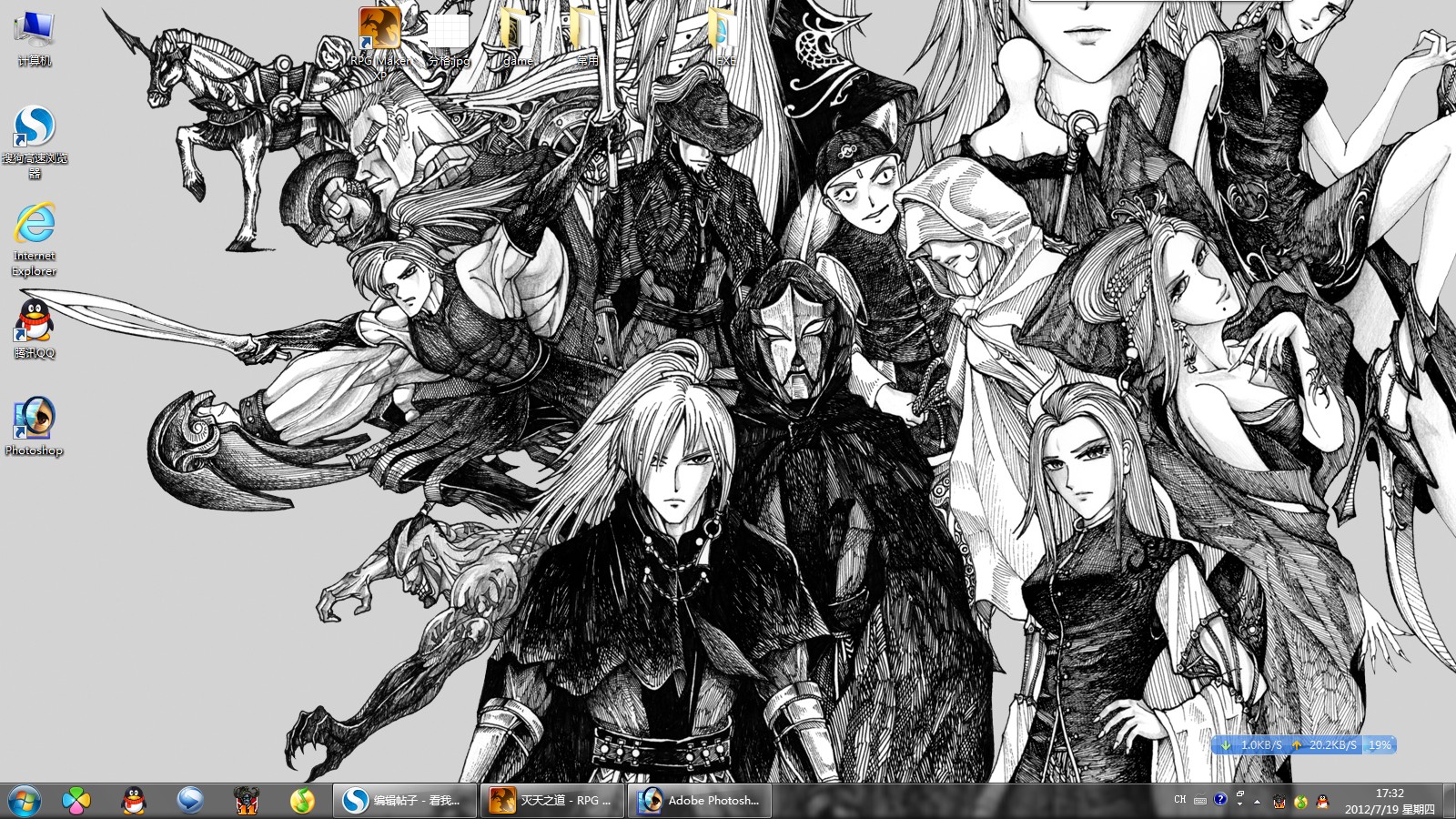
Task: Click the CH input language indicator
Action: tap(1180, 800)
